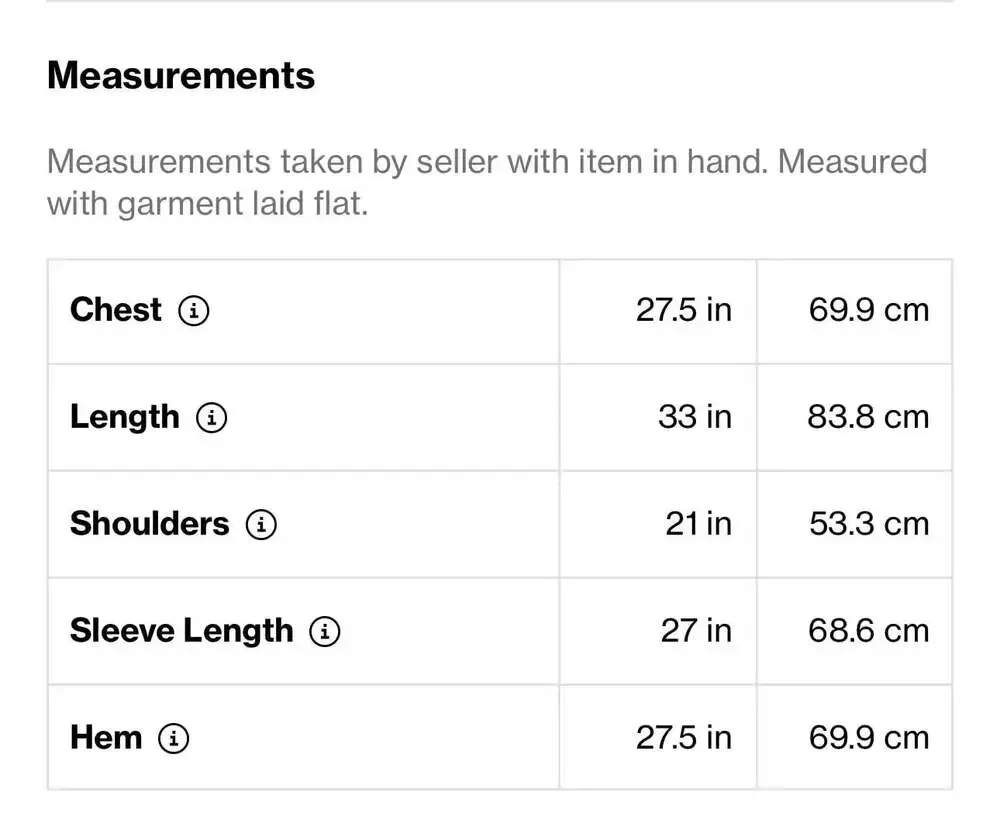The image size is (1000, 823).
Task: Click the Length row label
Action: (125, 418)
